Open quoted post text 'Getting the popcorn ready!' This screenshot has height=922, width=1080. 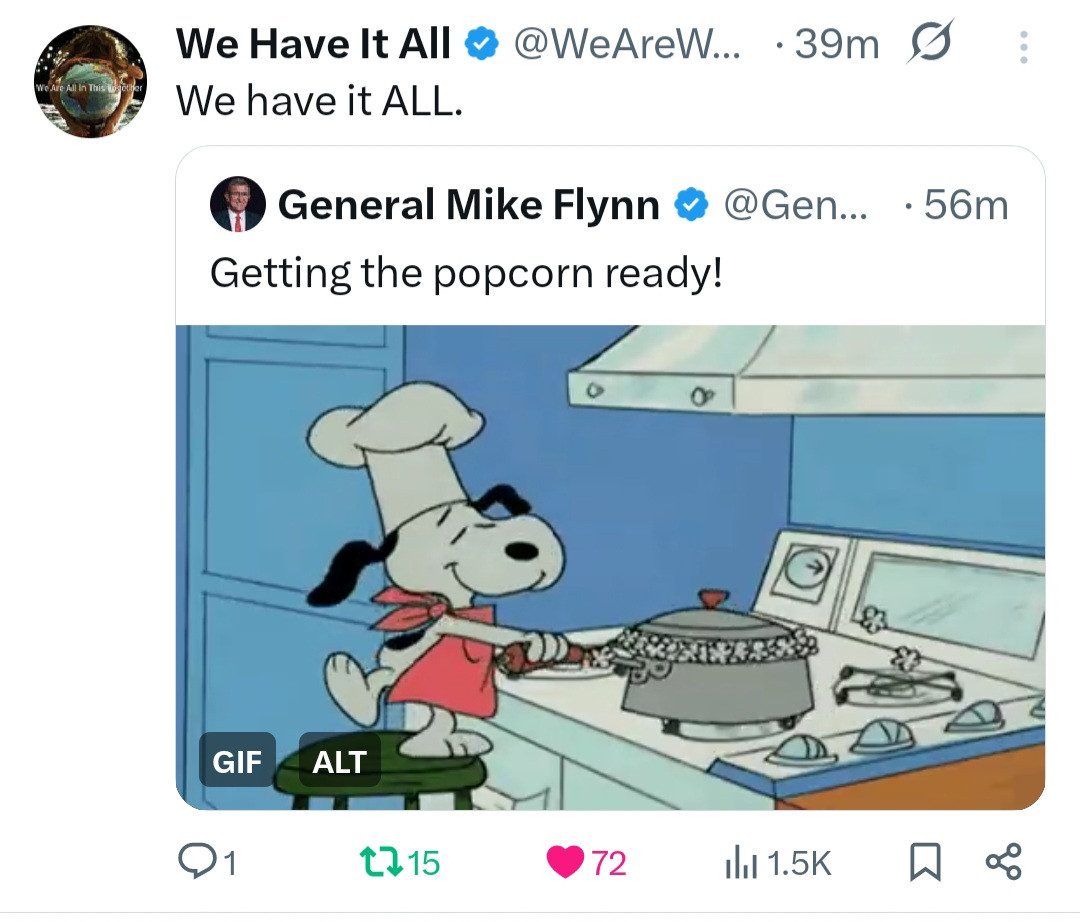click(x=466, y=272)
